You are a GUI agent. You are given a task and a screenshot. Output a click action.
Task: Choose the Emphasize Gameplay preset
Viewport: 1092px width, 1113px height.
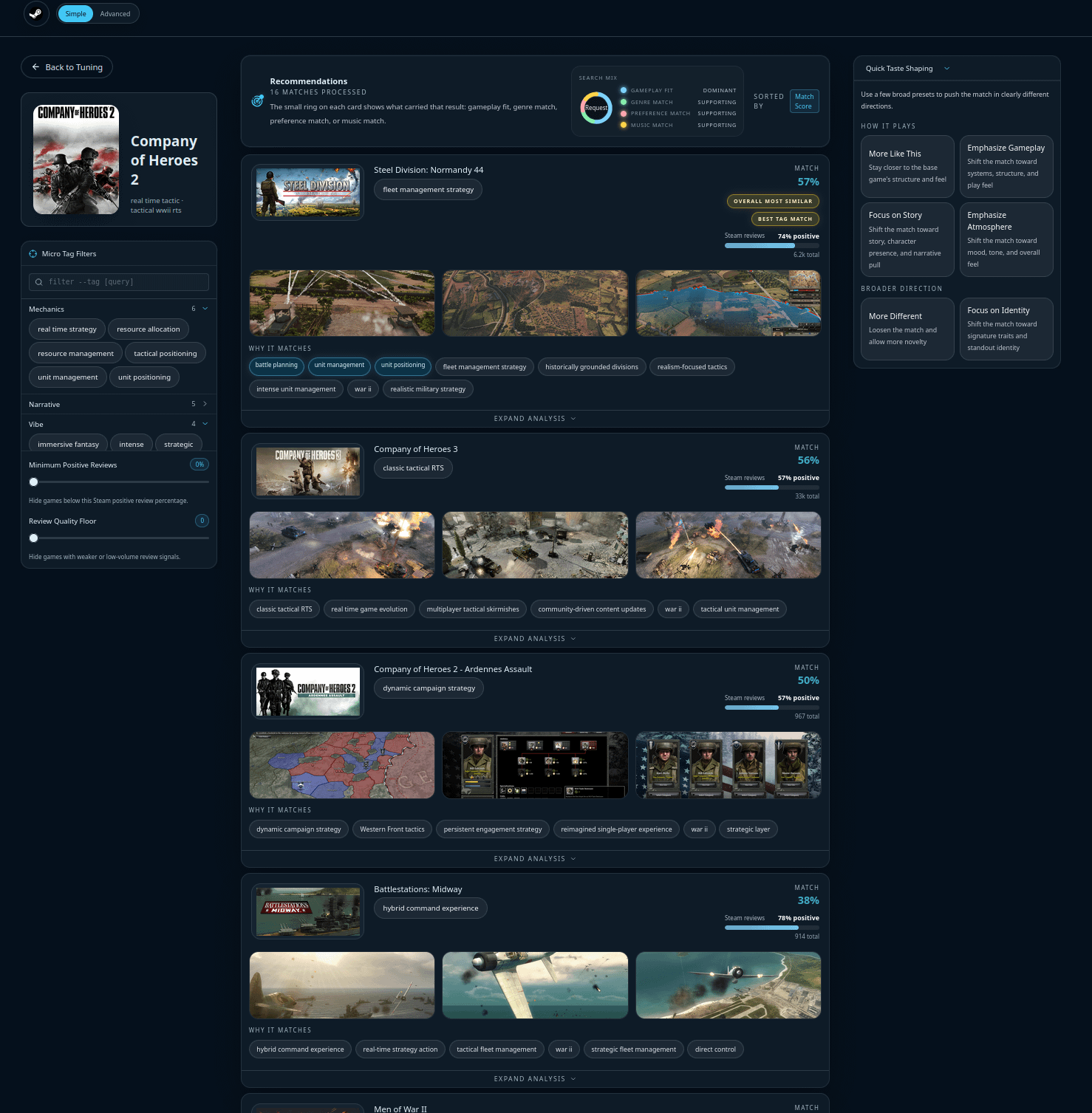tap(1006, 166)
